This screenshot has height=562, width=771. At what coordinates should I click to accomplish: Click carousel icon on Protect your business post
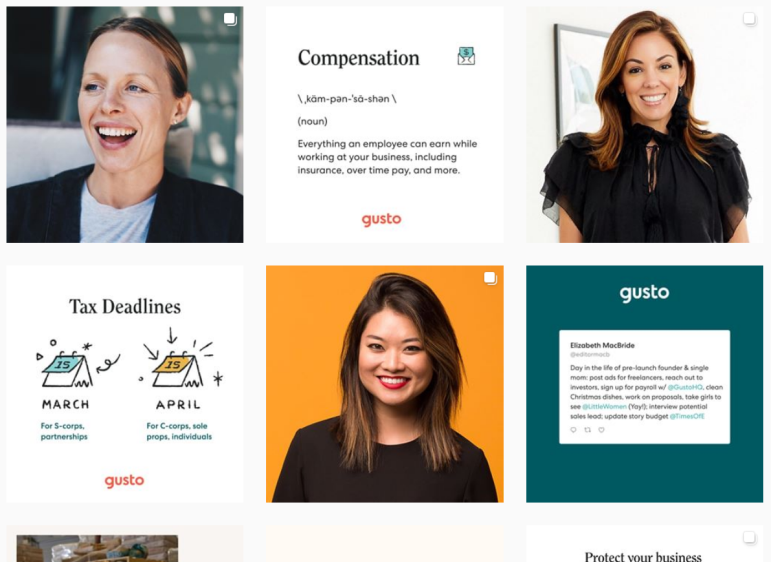[749, 537]
